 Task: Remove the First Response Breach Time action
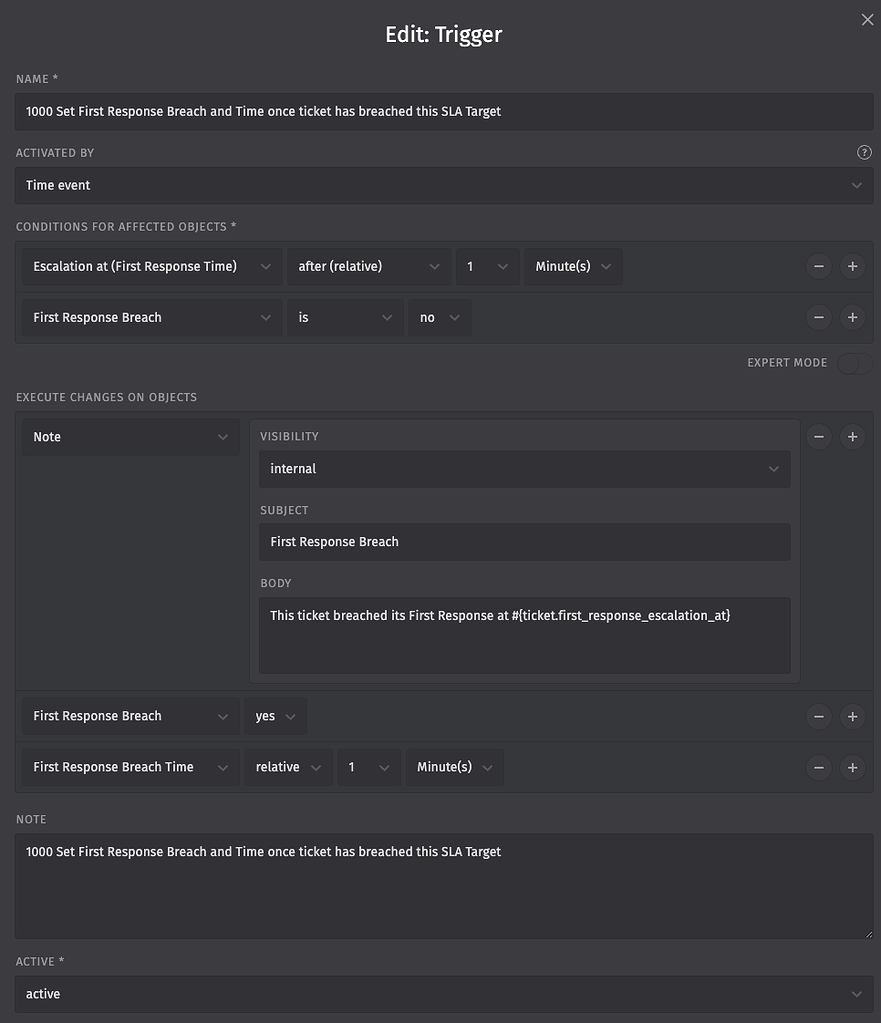818,767
